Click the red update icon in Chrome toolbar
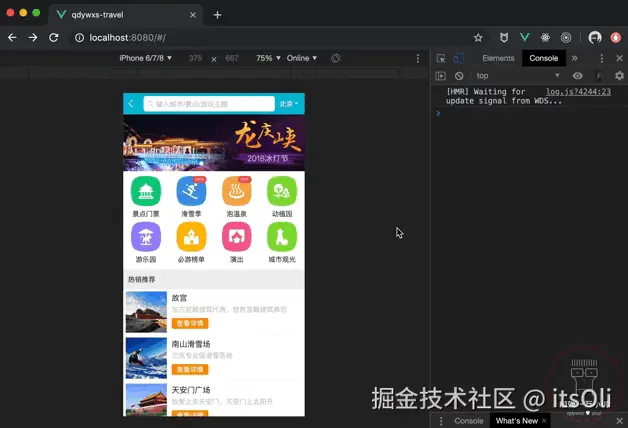Screen dimensions: 628x428 pyautogui.click(x=616, y=38)
